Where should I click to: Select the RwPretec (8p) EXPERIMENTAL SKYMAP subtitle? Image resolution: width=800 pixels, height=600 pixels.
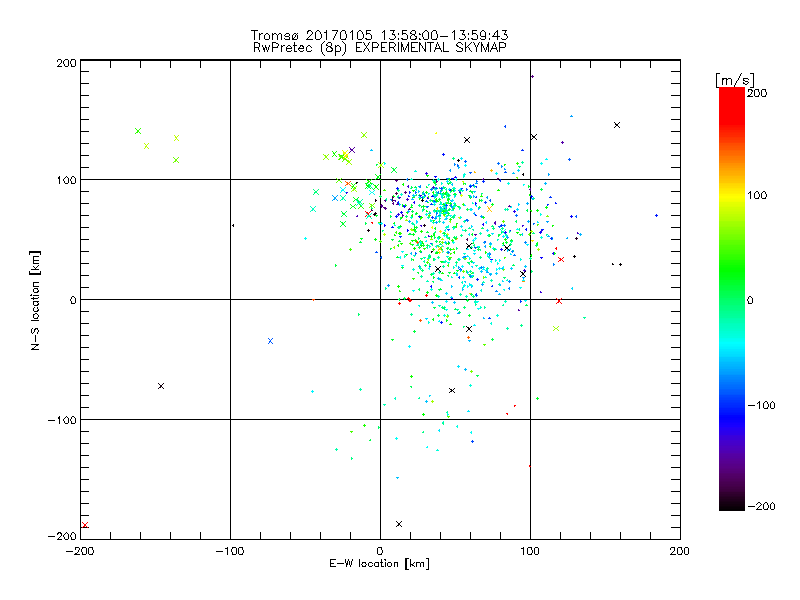point(379,48)
